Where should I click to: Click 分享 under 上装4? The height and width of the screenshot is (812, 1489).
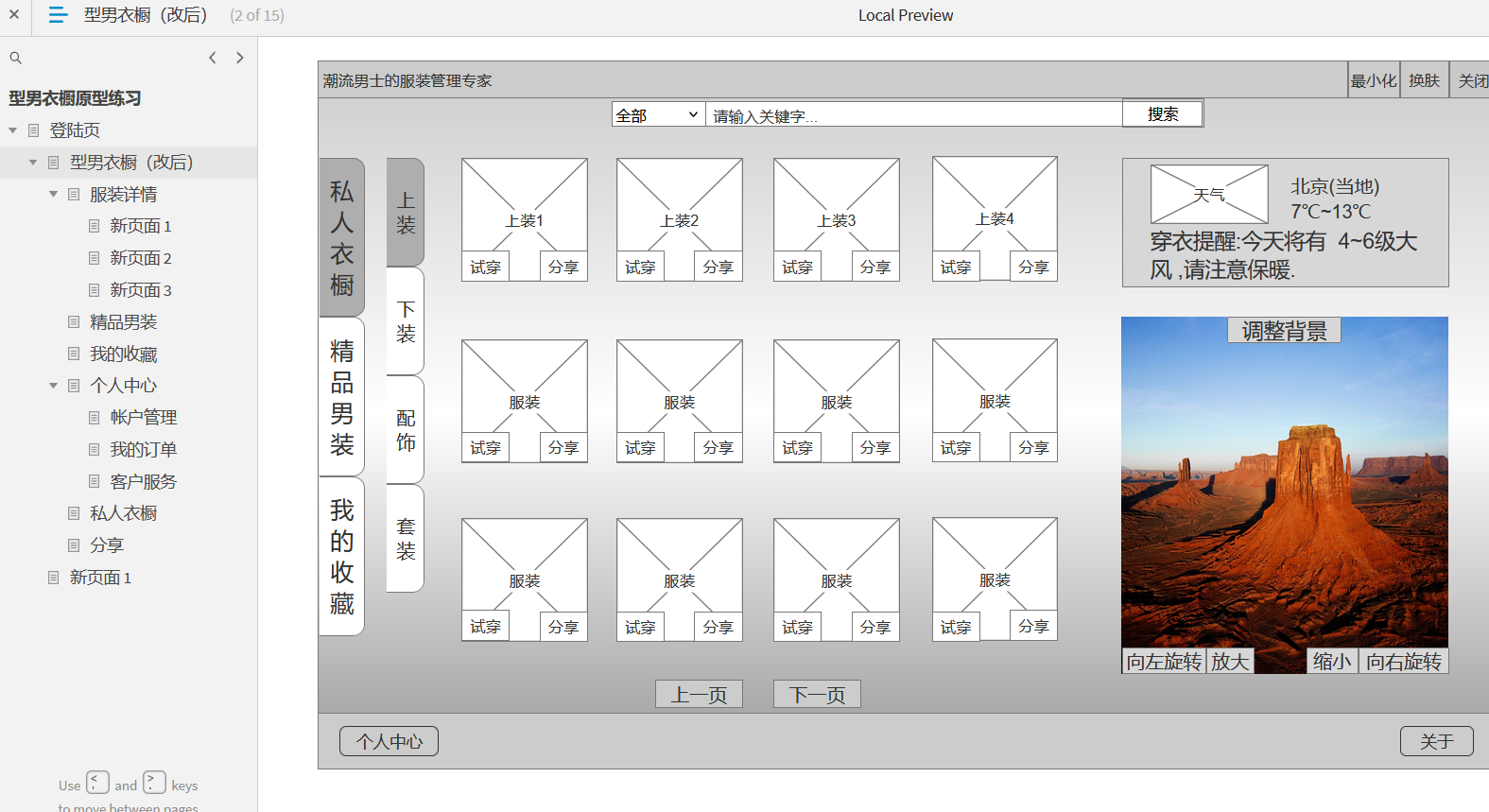pyautogui.click(x=1033, y=268)
